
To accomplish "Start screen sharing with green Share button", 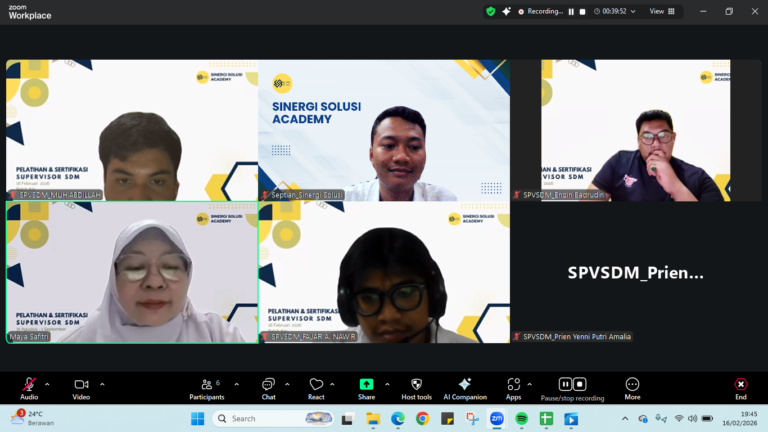I will coord(366,385).
